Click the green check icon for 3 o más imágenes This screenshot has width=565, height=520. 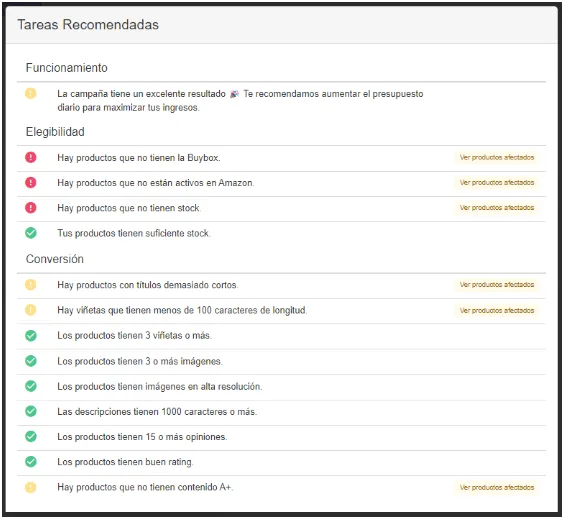pos(31,361)
